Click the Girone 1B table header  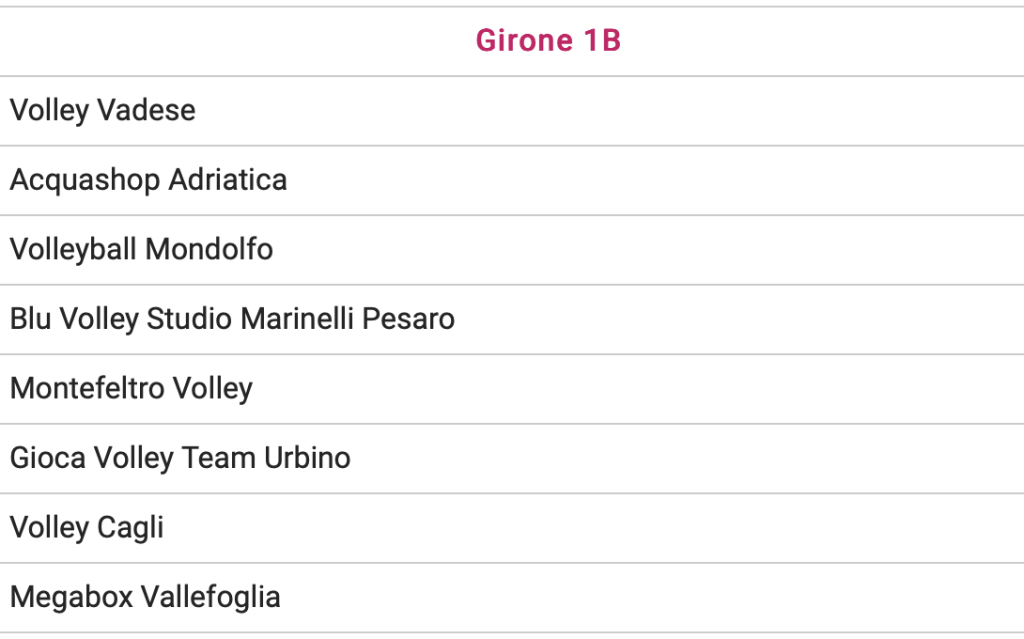click(x=548, y=41)
